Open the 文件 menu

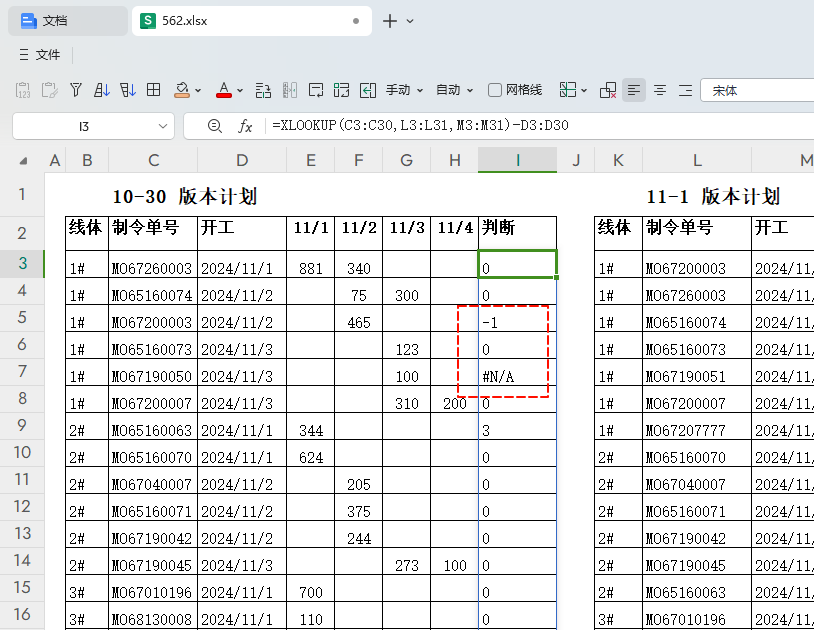click(x=48, y=54)
